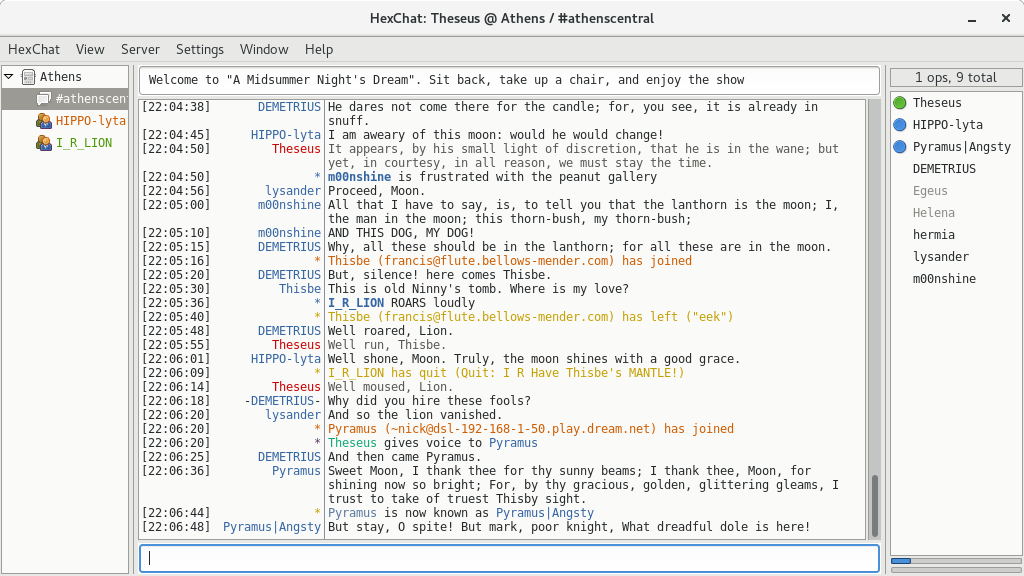Open the View menu
The width and height of the screenshot is (1024, 576).
[90, 49]
